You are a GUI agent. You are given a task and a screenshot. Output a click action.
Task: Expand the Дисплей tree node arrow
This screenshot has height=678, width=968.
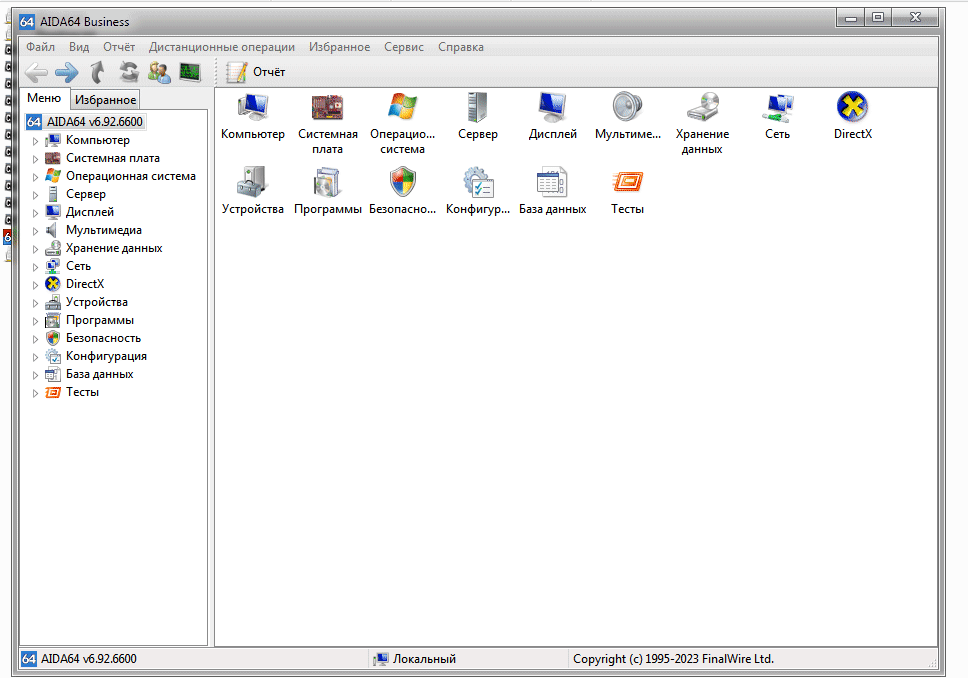35,212
